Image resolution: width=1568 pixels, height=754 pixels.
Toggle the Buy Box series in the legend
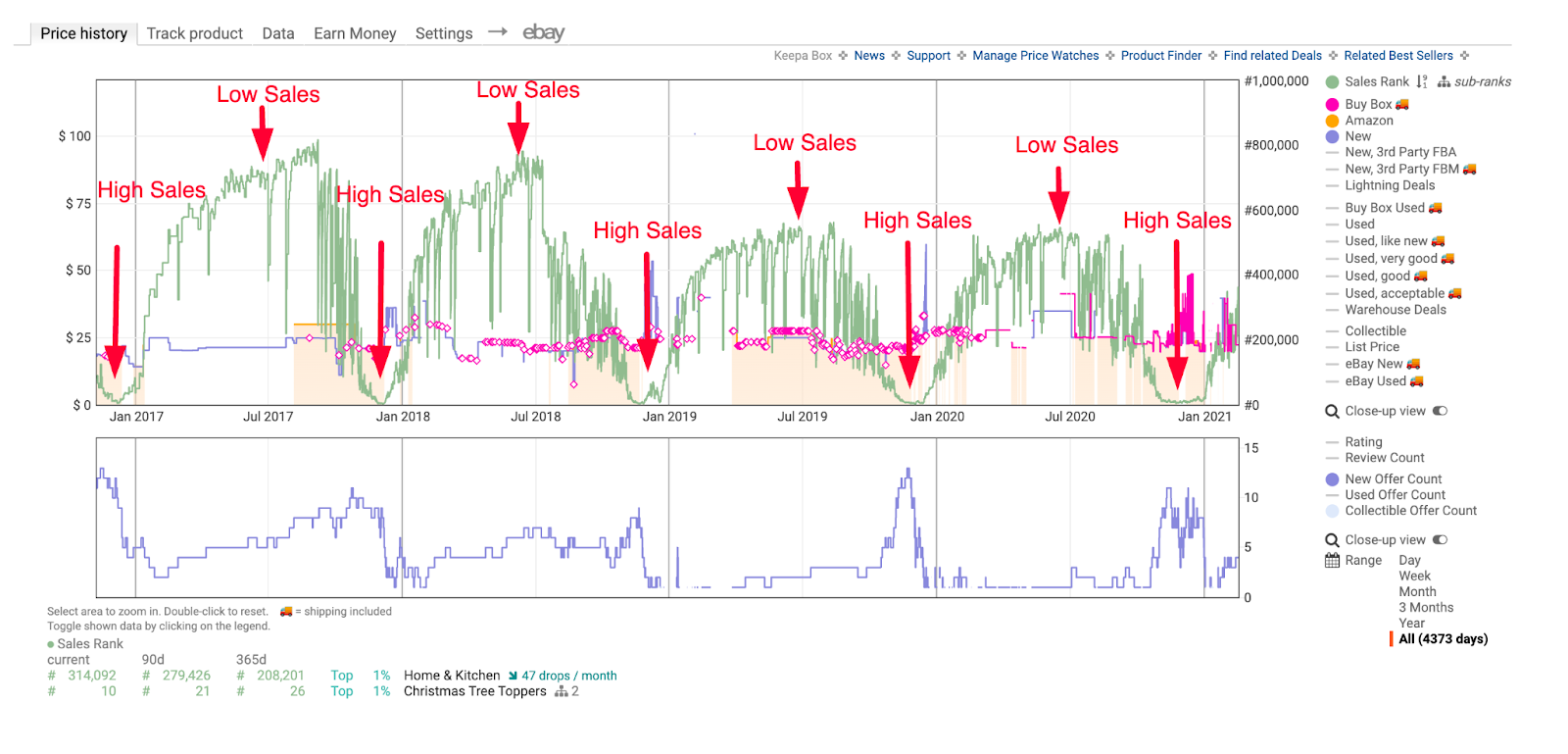(x=1368, y=104)
